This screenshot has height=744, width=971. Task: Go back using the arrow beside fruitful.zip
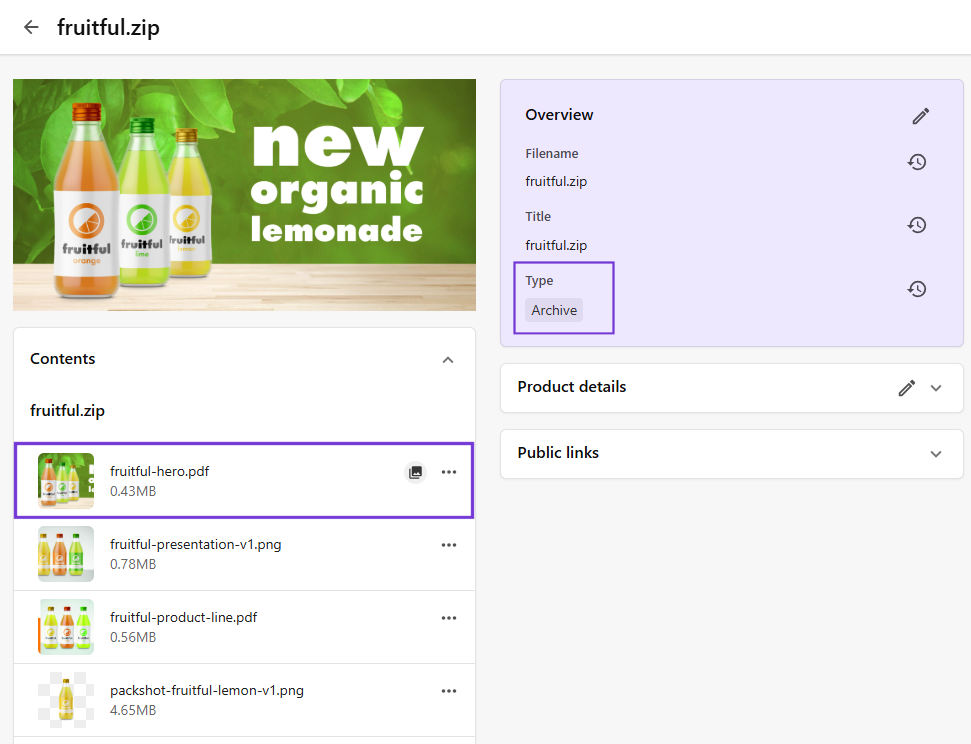coord(31,27)
